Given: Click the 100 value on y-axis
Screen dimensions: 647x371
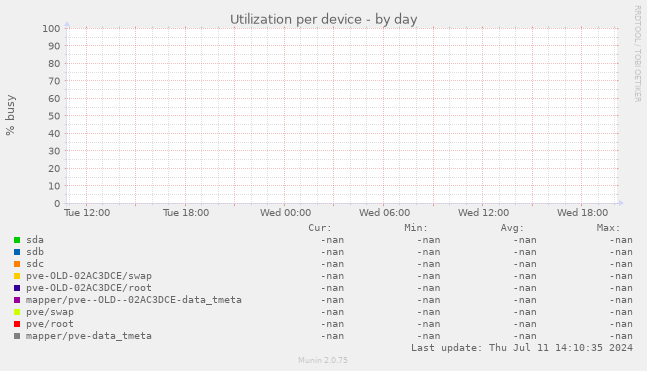Looking at the screenshot, I should (51, 28).
